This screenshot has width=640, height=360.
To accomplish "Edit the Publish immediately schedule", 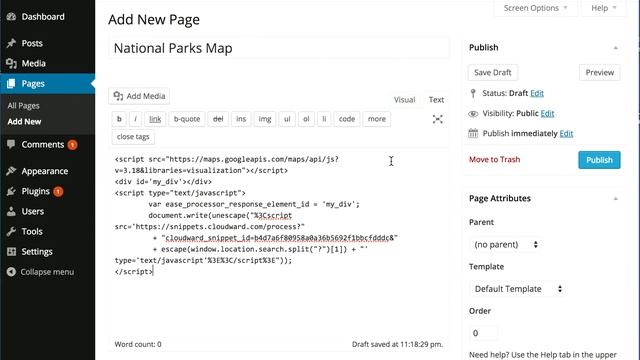I will [x=566, y=133].
